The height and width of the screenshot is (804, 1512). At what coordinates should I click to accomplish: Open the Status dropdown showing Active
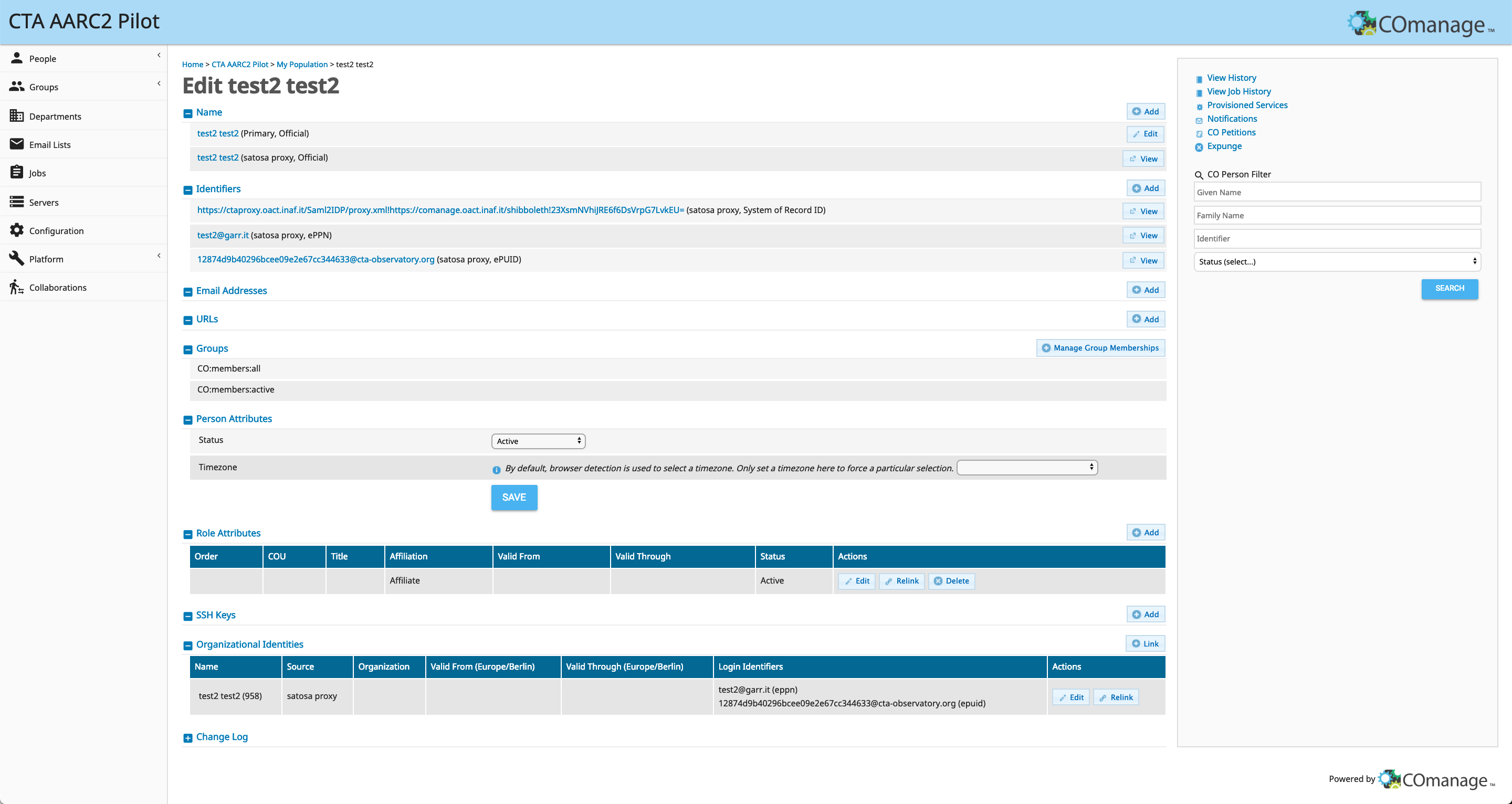(x=538, y=441)
